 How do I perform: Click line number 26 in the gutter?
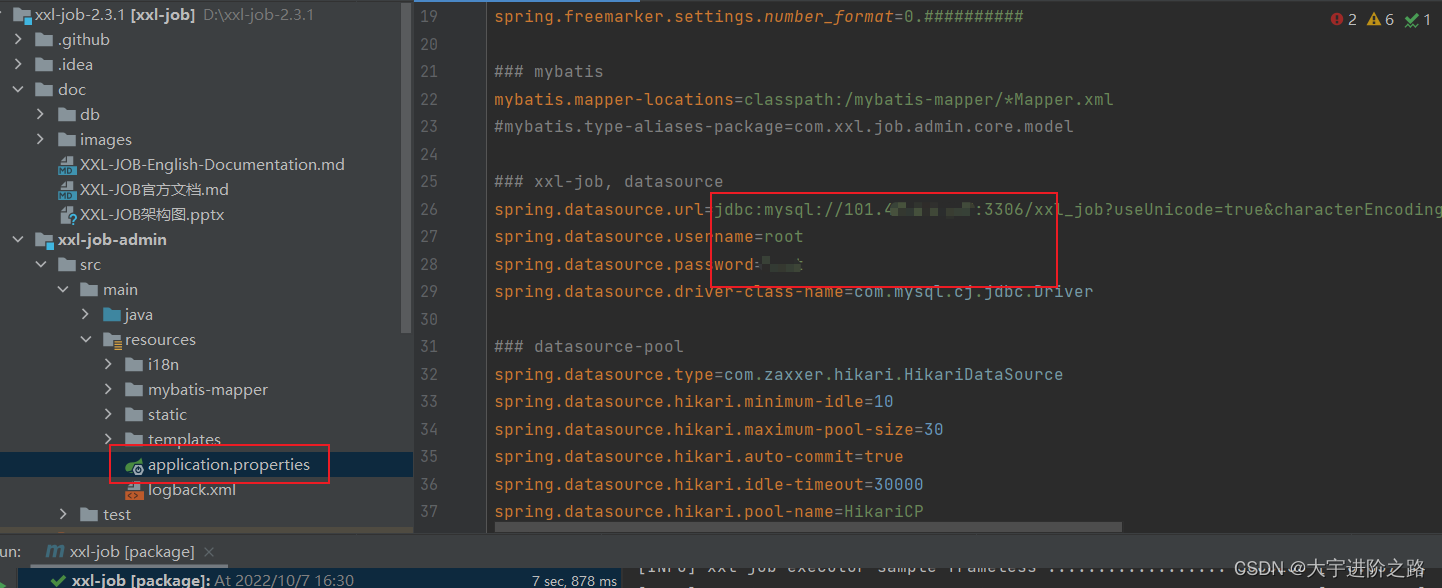click(430, 209)
